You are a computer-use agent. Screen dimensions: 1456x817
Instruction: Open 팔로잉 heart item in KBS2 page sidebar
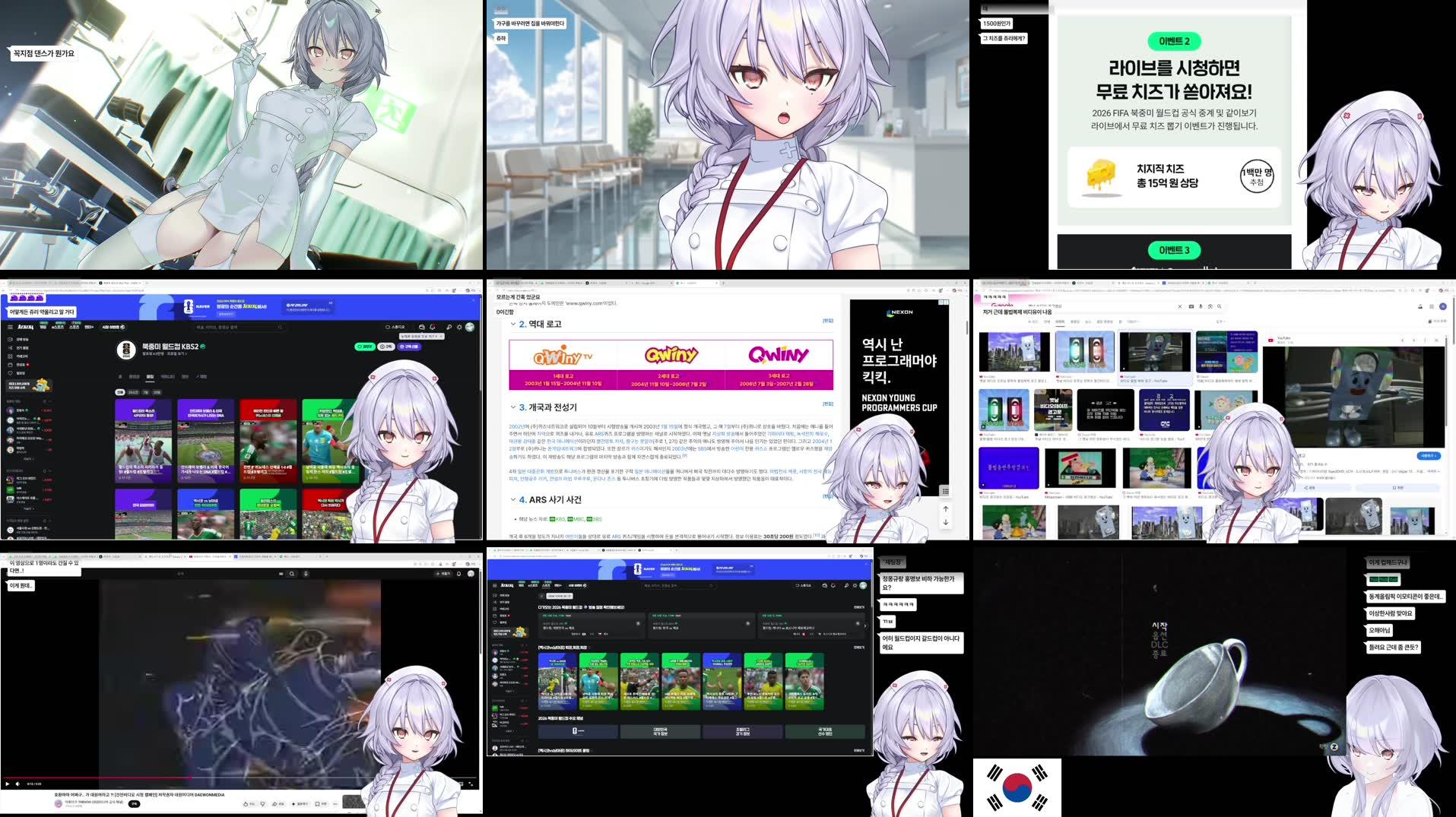pos(18,373)
